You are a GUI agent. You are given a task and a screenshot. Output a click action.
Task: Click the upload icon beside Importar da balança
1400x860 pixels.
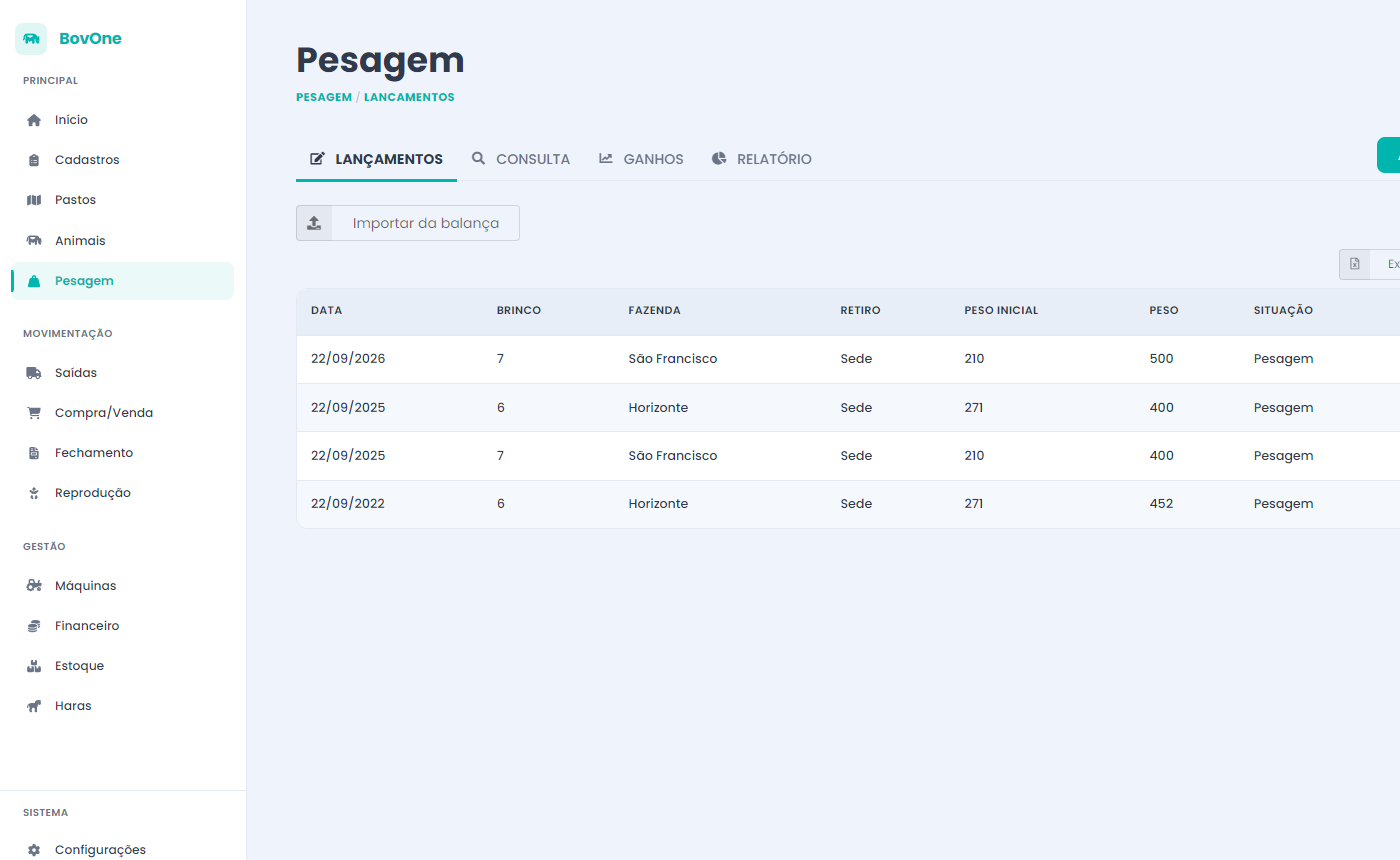click(314, 223)
